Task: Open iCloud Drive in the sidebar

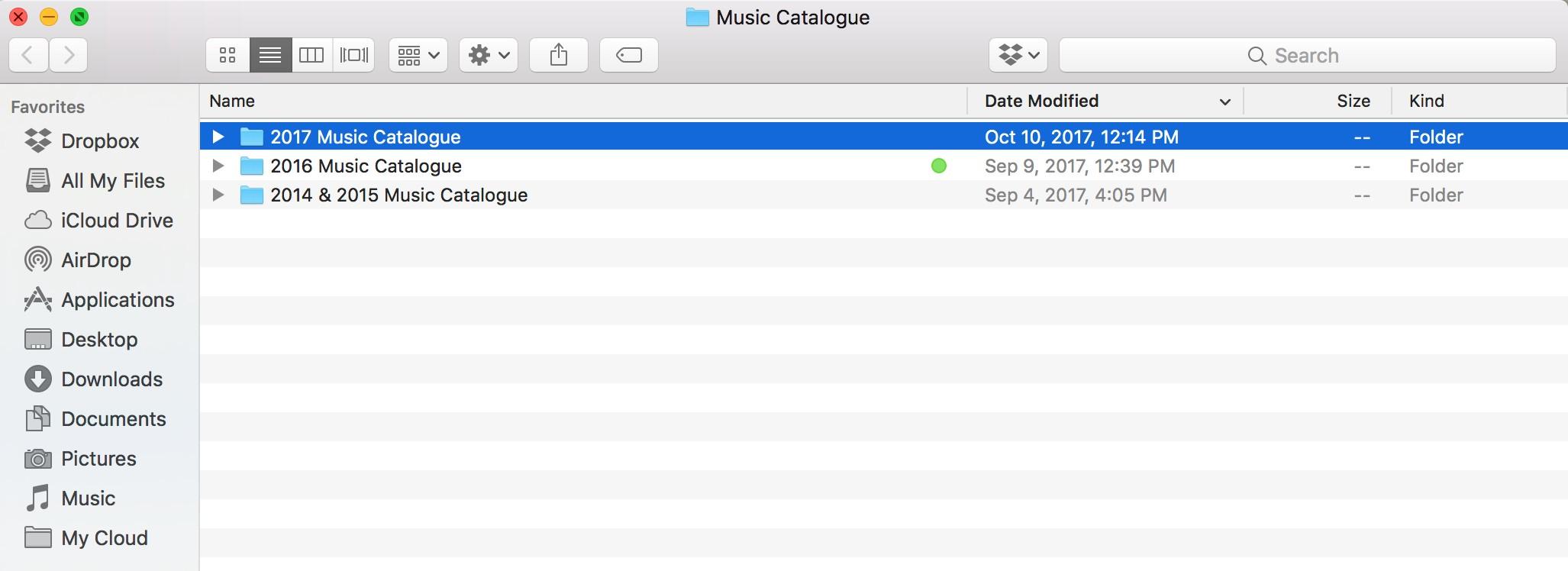Action: click(x=99, y=221)
